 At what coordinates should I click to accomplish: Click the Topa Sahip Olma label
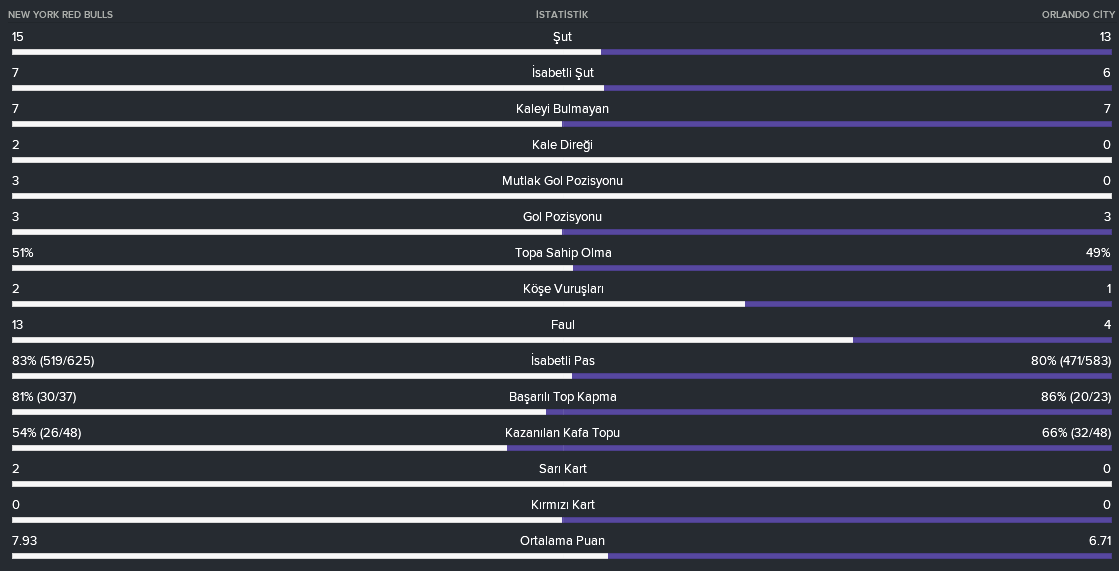coord(562,253)
